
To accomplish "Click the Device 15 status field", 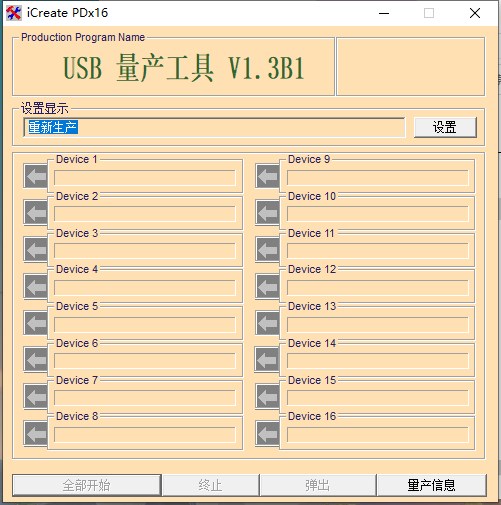I will pos(377,398).
